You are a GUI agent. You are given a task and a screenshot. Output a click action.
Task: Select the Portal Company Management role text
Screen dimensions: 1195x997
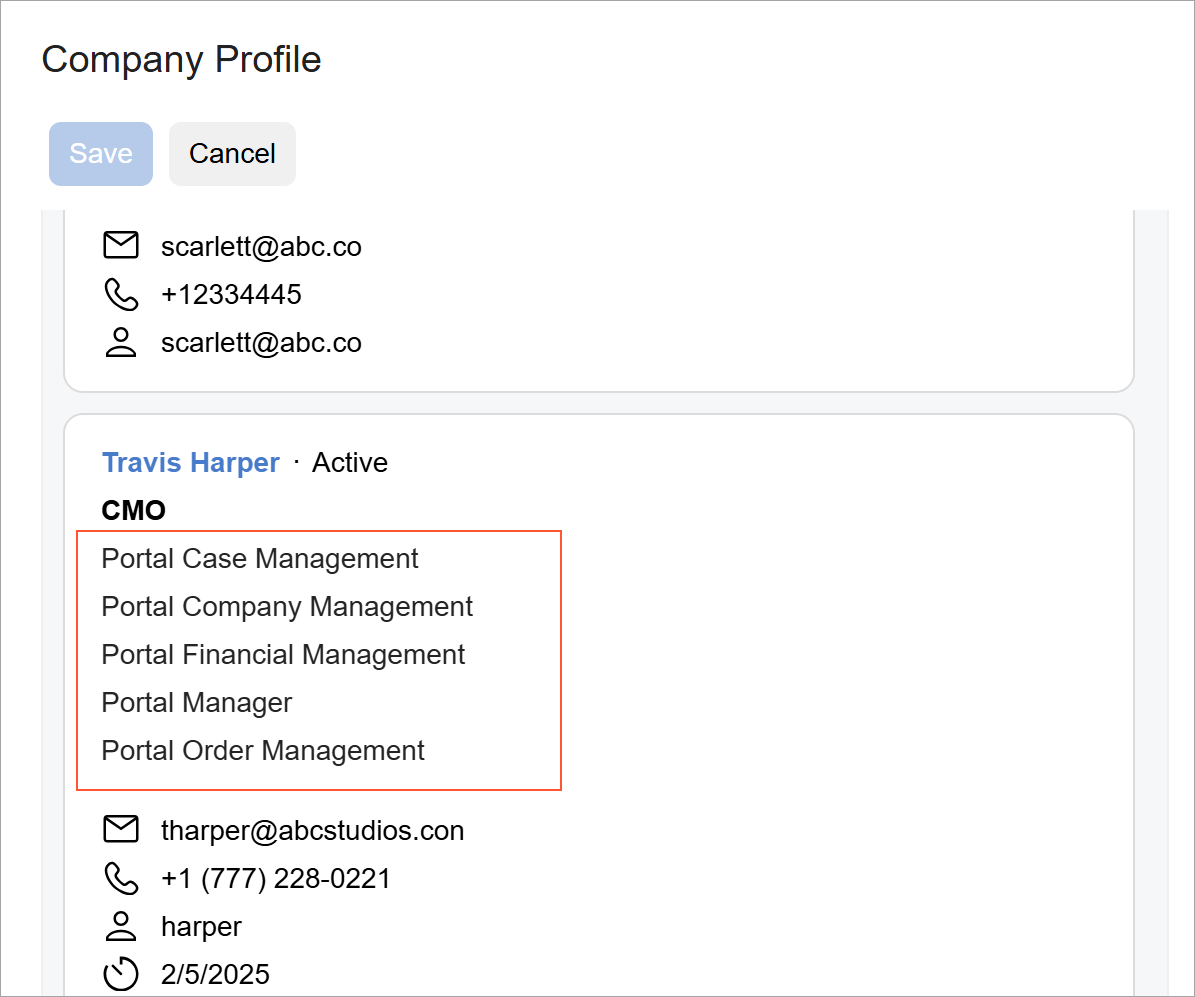coord(287,607)
